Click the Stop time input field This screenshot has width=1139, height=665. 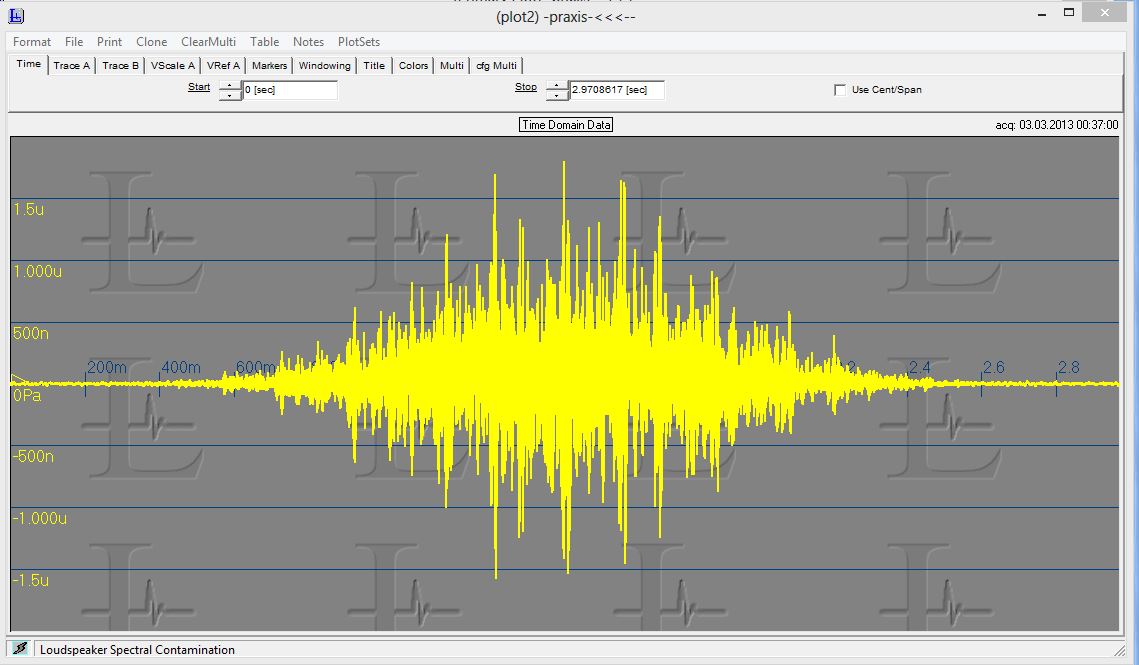click(x=617, y=90)
